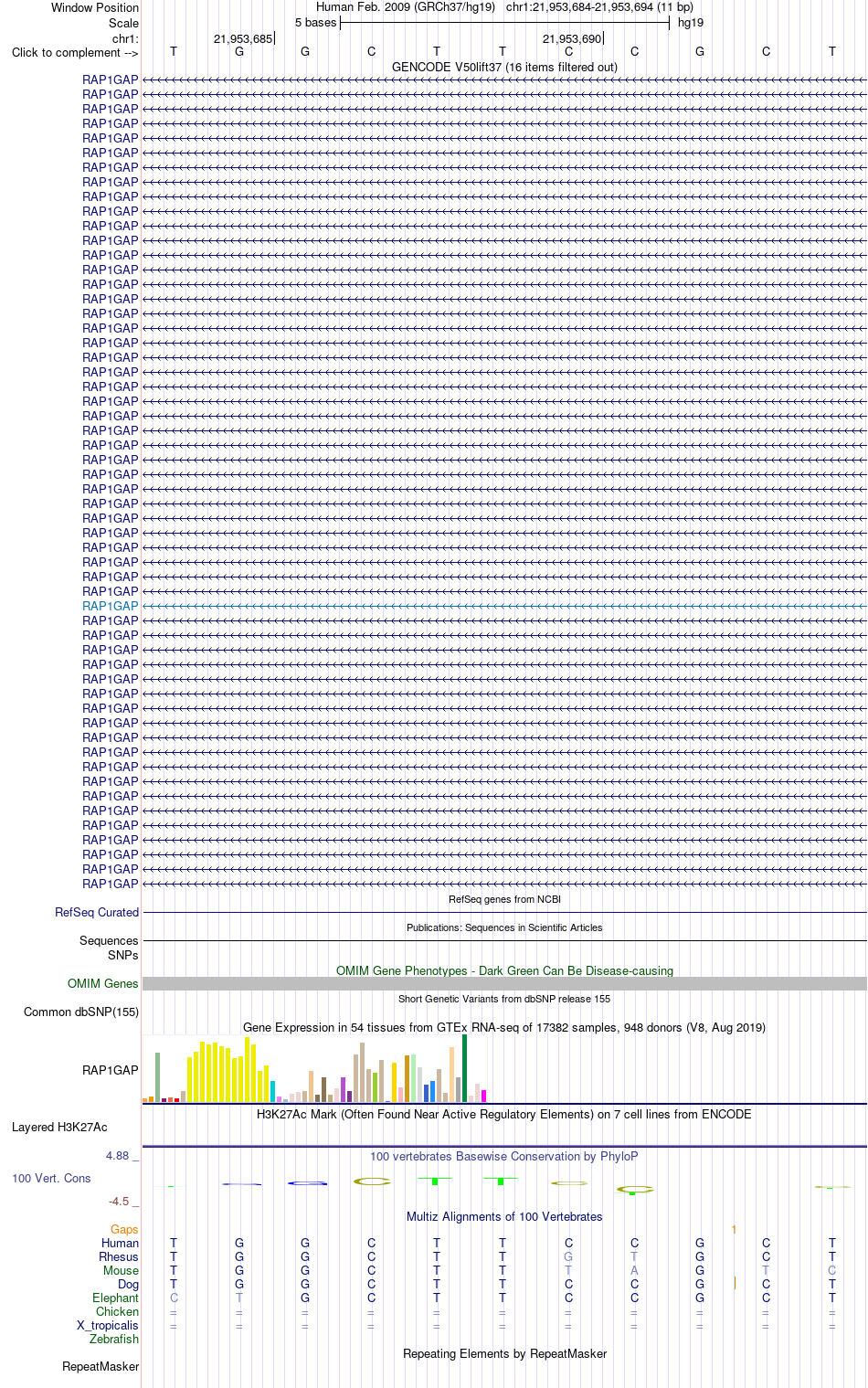868x1388 pixels.
Task: Click the '5 bases' scale label
Action: (315, 22)
